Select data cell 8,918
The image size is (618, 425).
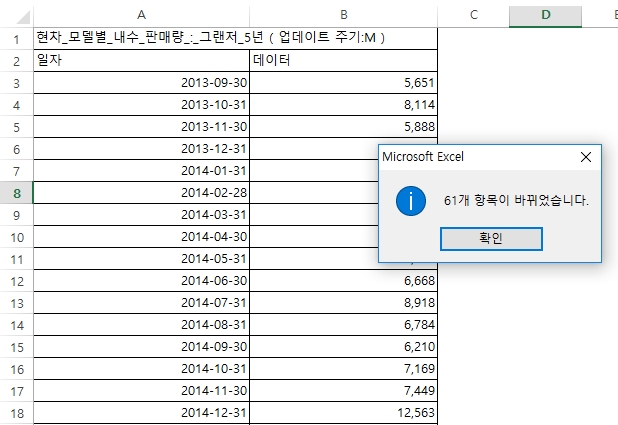[343, 303]
